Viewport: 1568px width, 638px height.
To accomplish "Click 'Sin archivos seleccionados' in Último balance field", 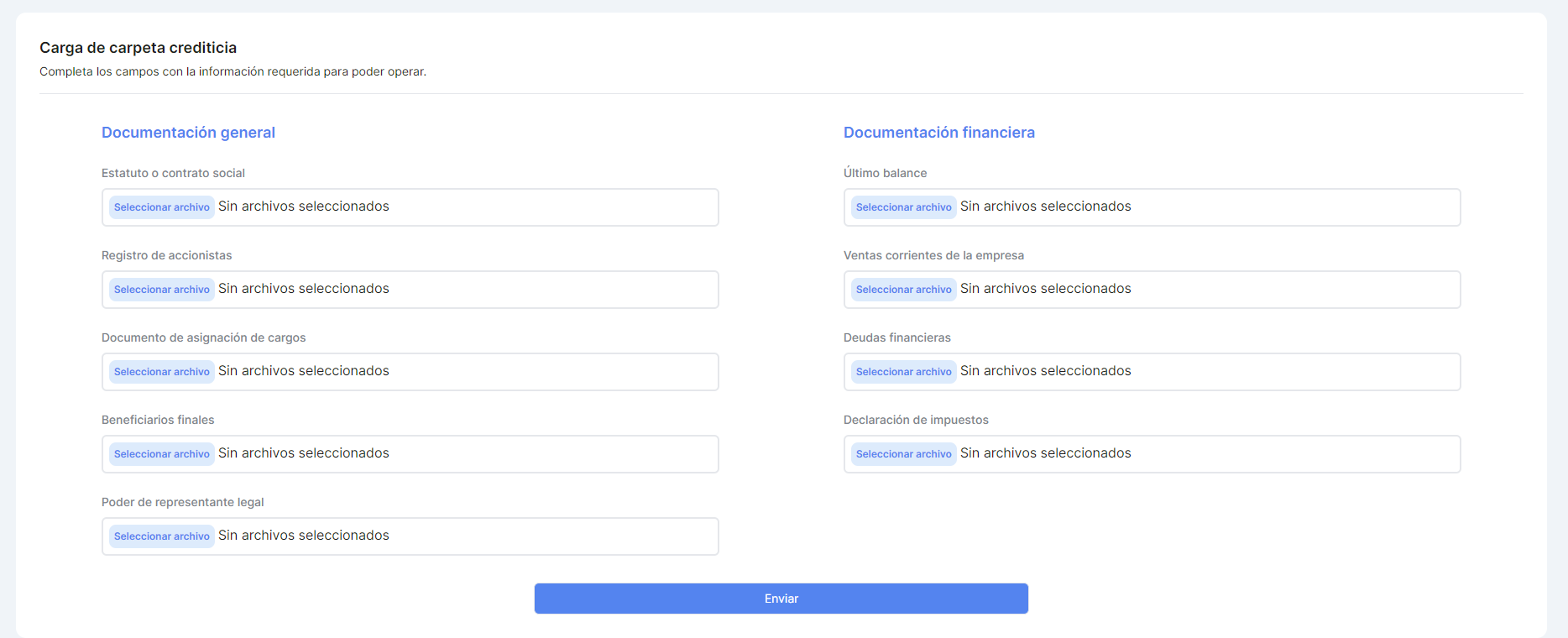I will [1045, 207].
